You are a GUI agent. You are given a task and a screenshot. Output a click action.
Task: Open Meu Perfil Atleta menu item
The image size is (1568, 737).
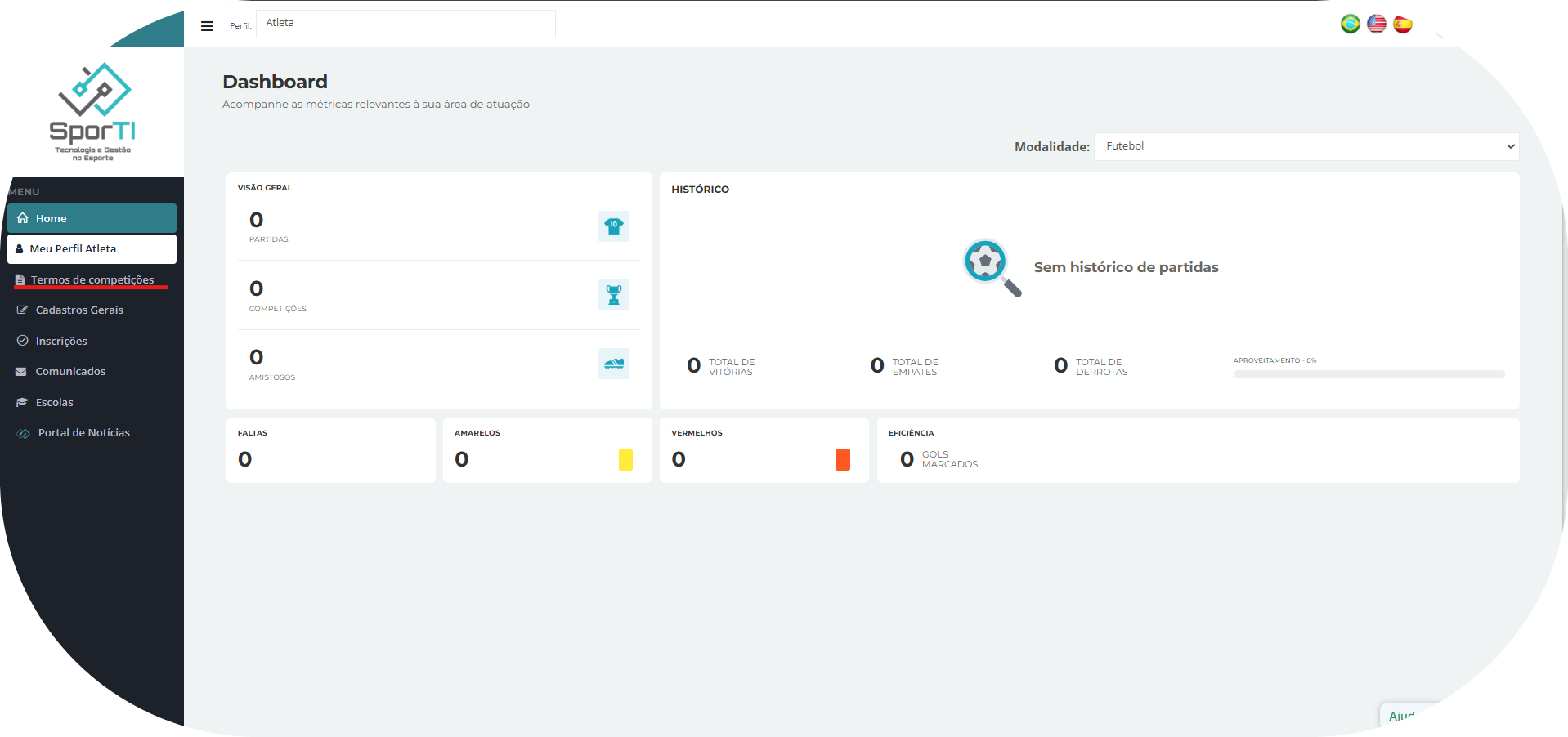[92, 249]
